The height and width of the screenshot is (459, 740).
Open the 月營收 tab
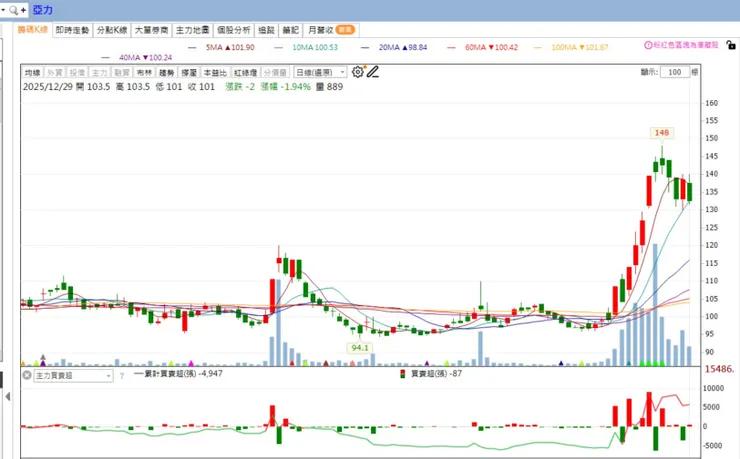(331, 30)
